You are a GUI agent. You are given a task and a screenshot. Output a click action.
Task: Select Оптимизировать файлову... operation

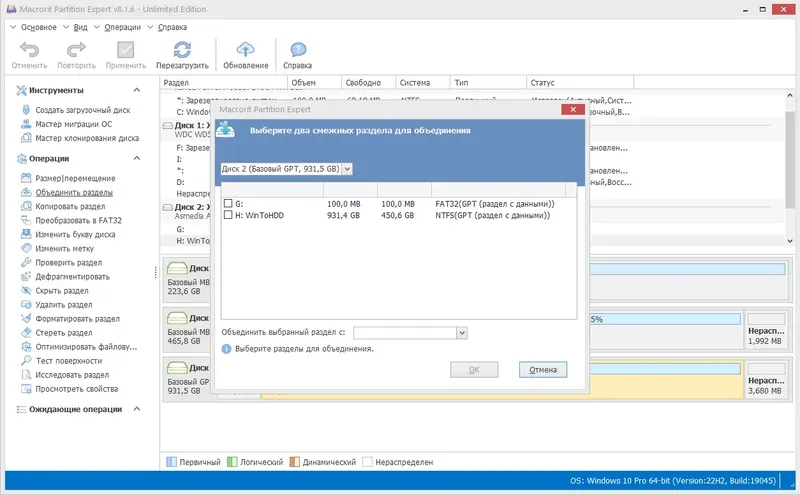pyautogui.click(x=86, y=346)
